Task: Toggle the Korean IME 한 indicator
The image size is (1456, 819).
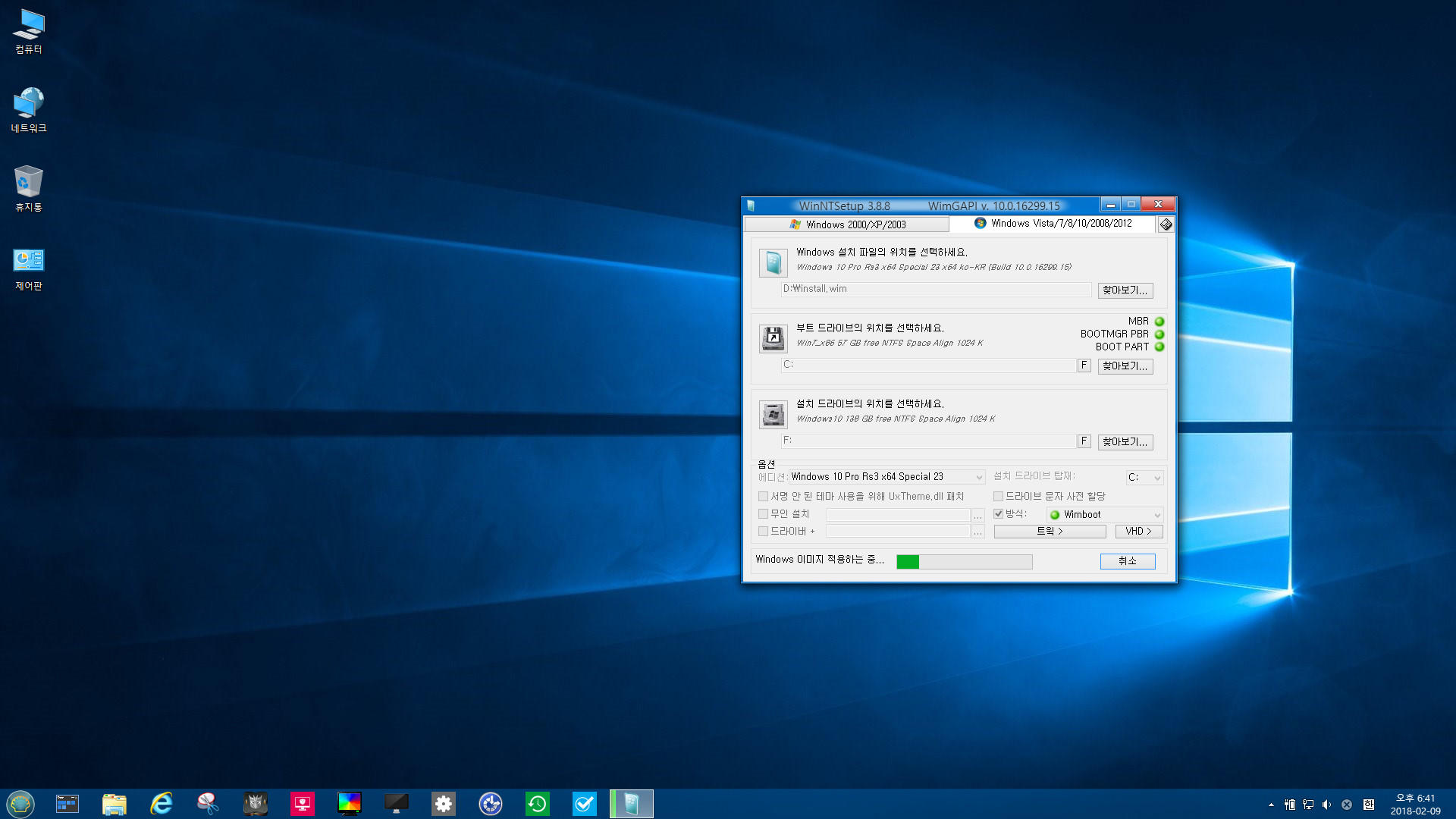Action: [x=1368, y=805]
